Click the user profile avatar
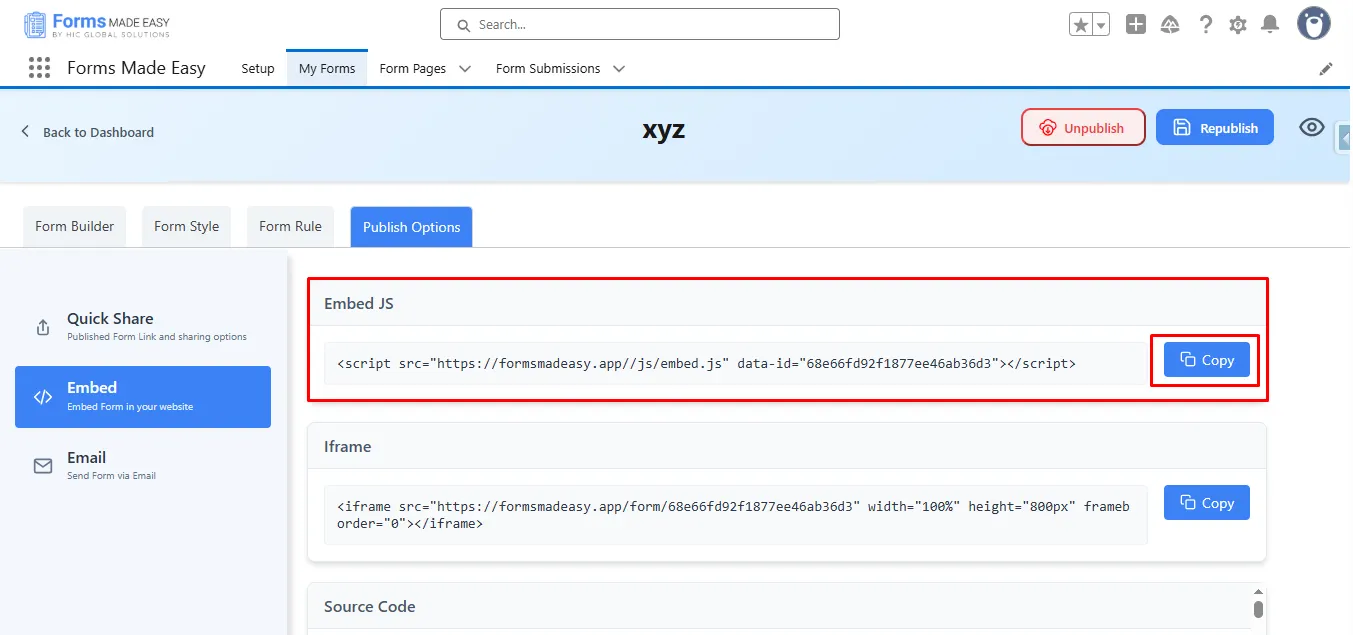The width and height of the screenshot is (1353, 635). tap(1313, 24)
